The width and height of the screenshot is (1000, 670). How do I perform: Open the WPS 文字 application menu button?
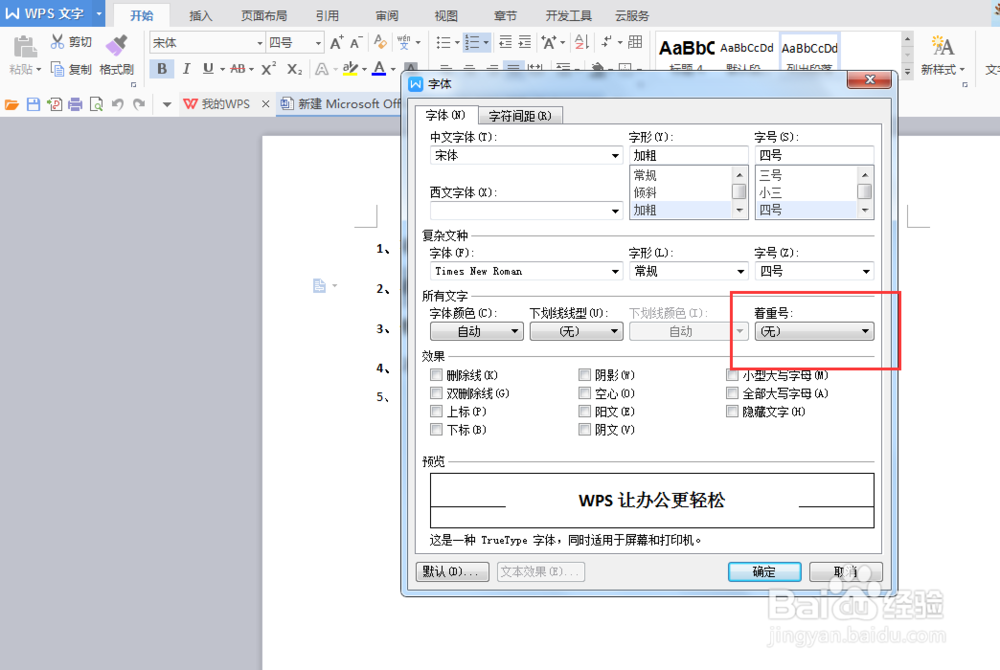(52, 13)
